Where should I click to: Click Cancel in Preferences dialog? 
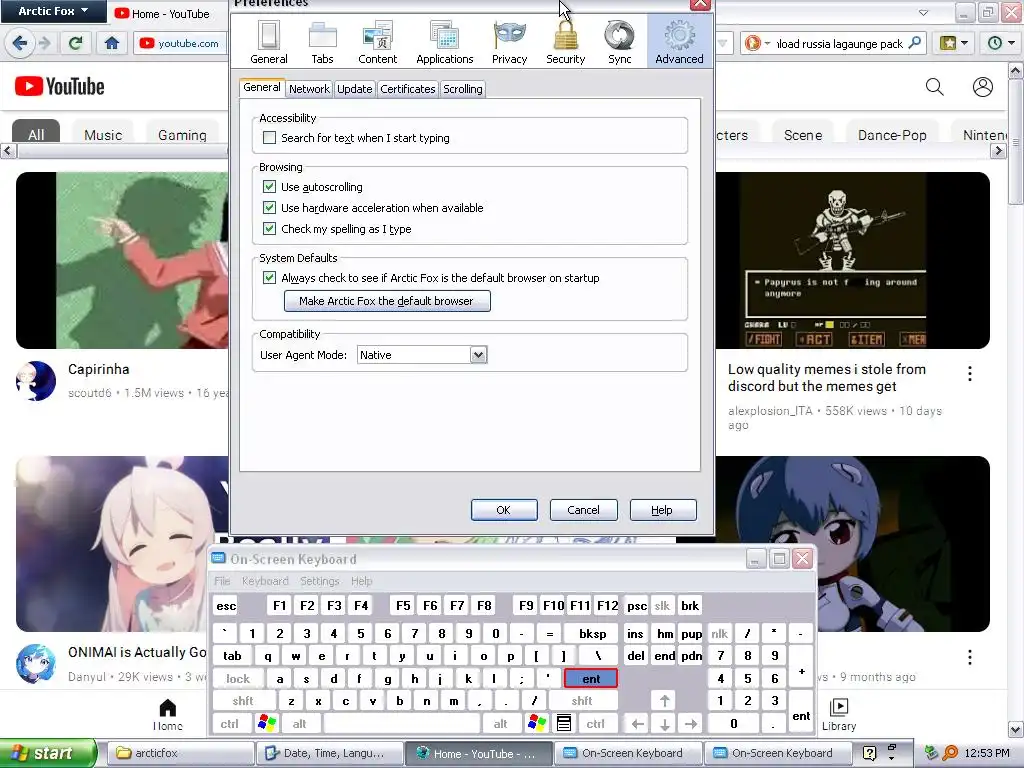pyautogui.click(x=583, y=510)
